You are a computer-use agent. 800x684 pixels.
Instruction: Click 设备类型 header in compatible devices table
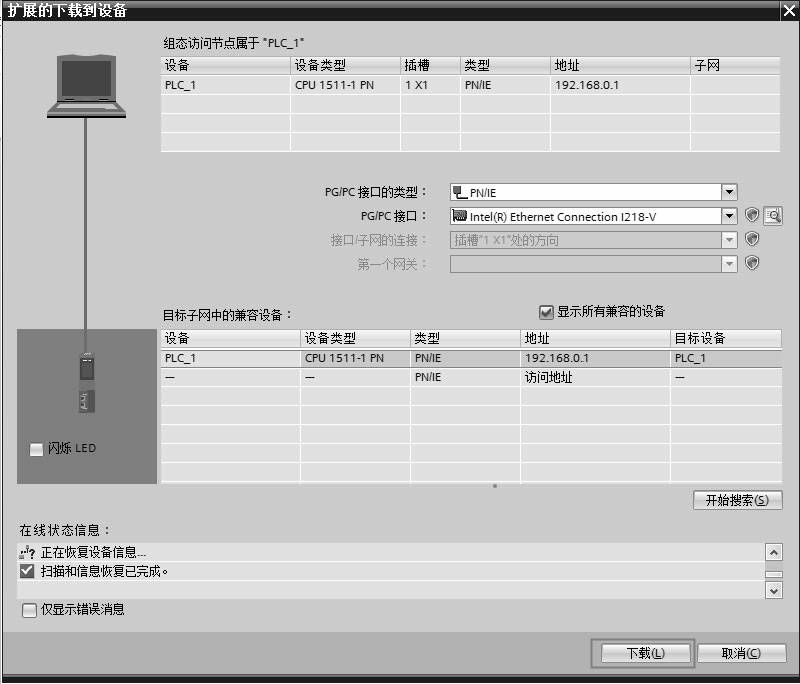tap(355, 338)
